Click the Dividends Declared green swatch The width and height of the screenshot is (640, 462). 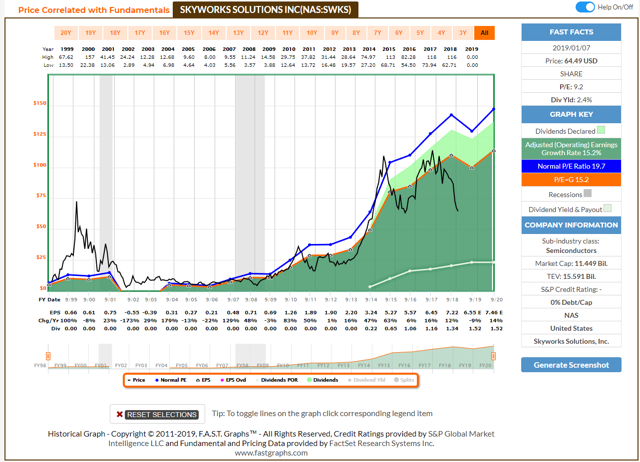pyautogui.click(x=601, y=130)
